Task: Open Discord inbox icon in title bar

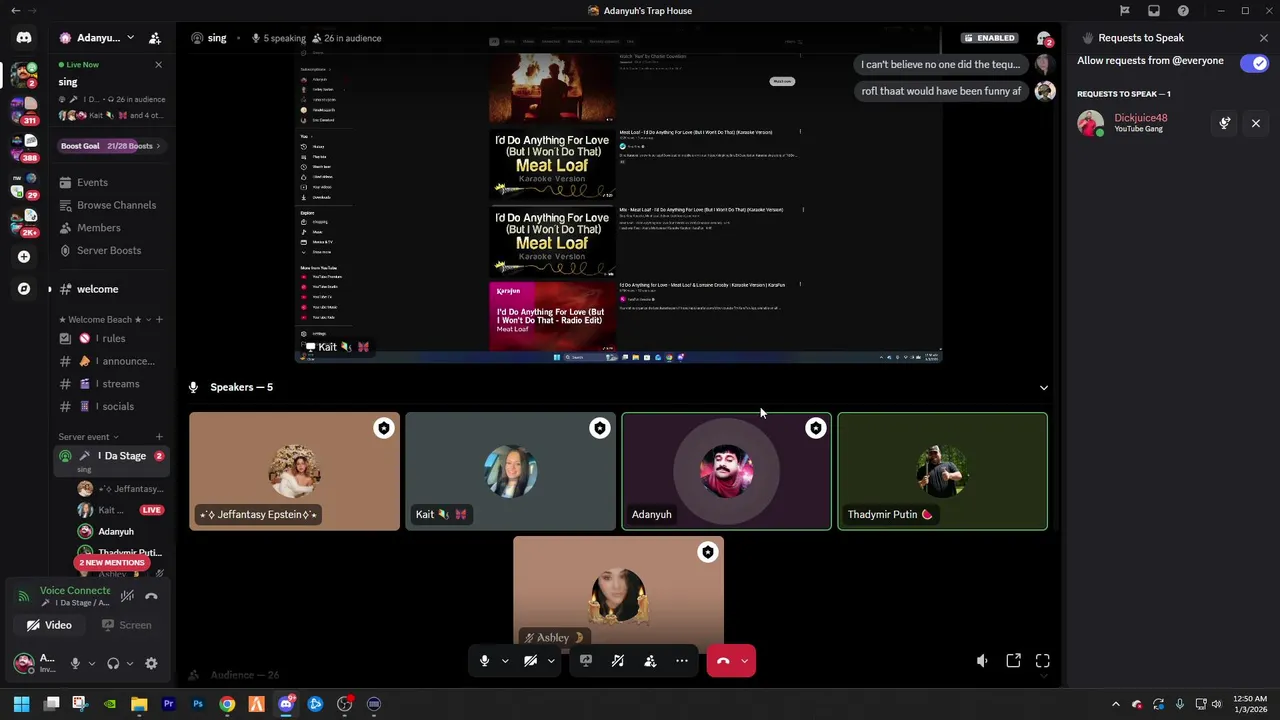Action: pos(1154,11)
